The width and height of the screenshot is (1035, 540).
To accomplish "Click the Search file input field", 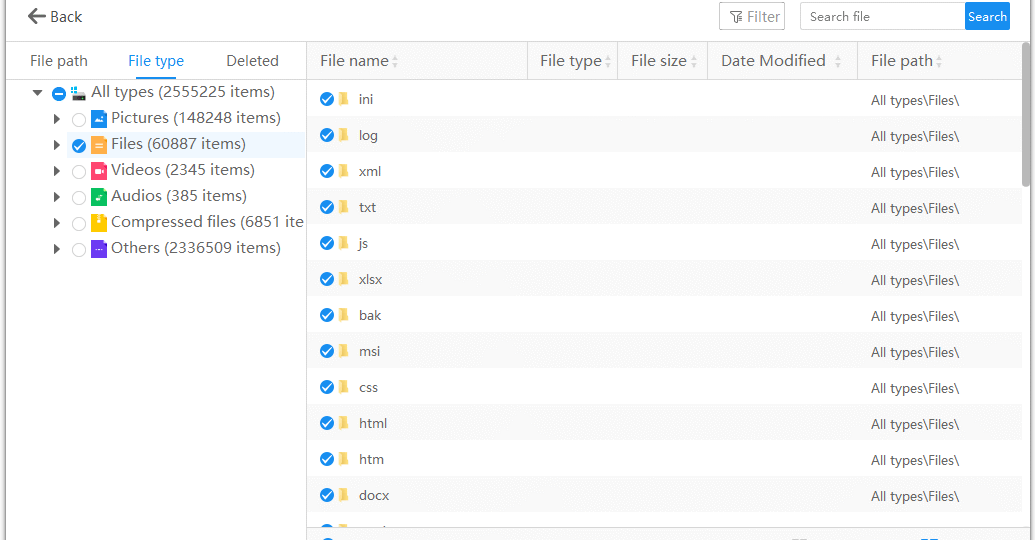I will click(x=883, y=17).
